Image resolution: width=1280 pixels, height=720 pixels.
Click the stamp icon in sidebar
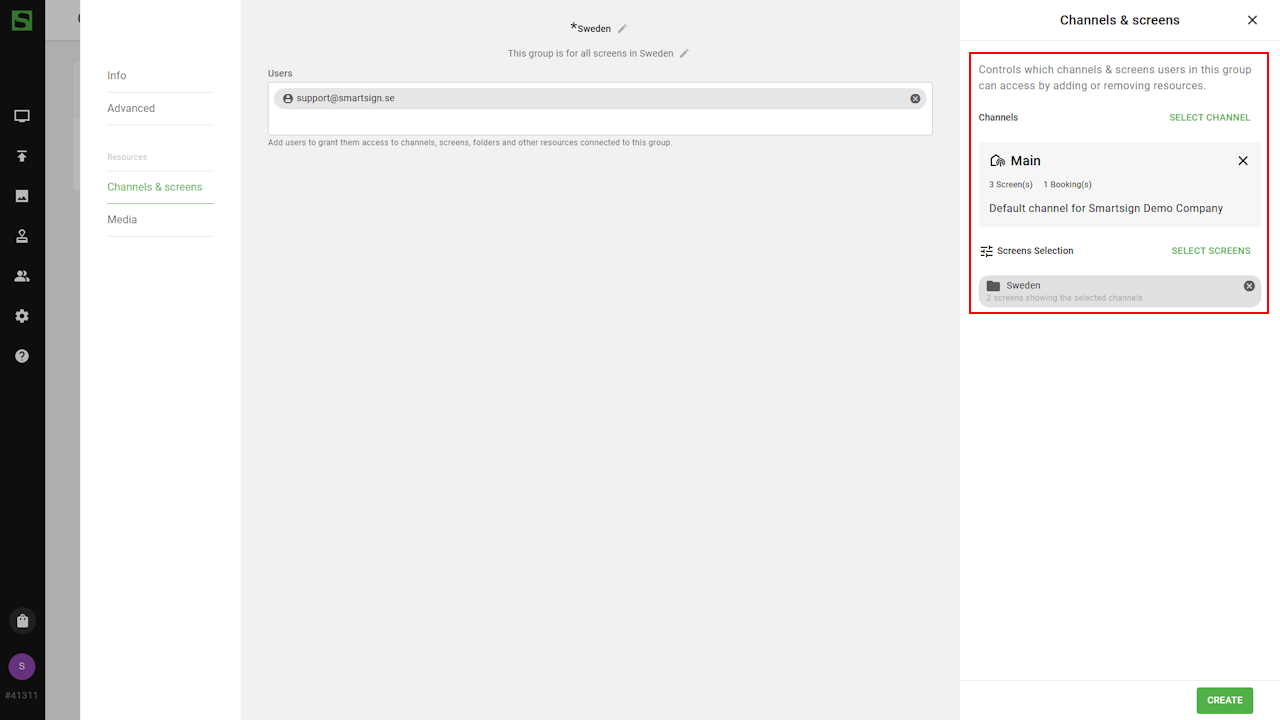point(22,236)
